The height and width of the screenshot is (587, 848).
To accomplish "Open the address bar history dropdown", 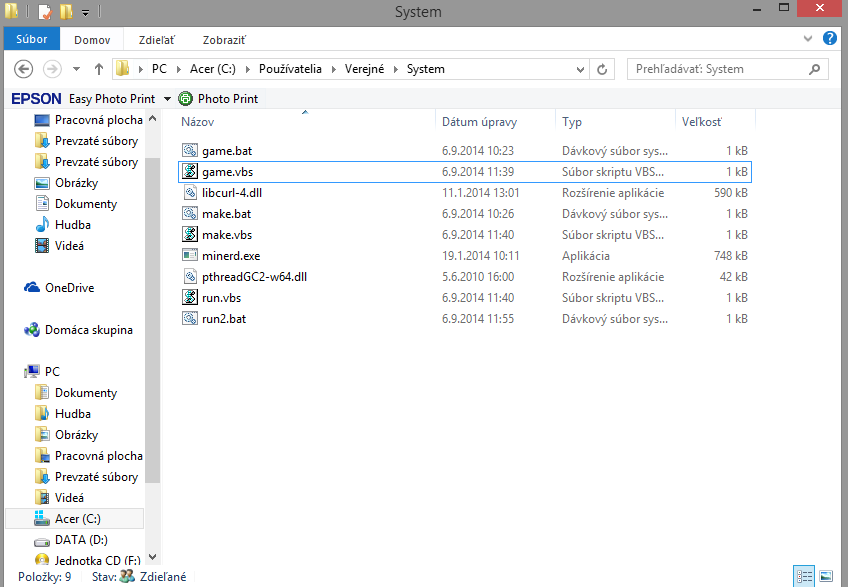I will pos(579,70).
